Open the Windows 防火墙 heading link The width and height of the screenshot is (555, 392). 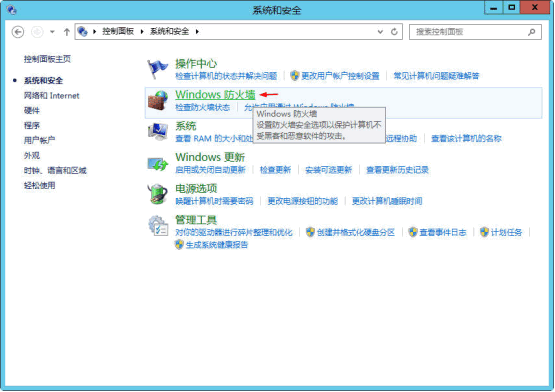(x=215, y=95)
